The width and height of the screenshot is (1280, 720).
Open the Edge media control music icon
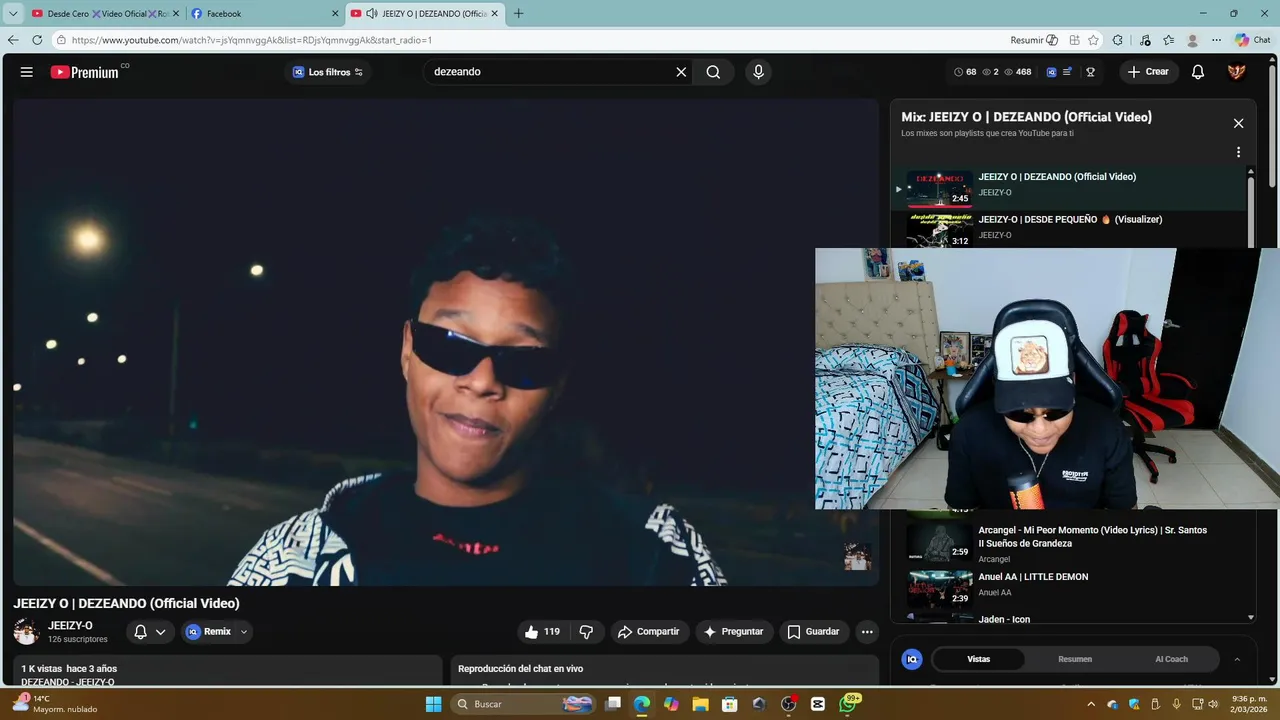click(x=1144, y=40)
